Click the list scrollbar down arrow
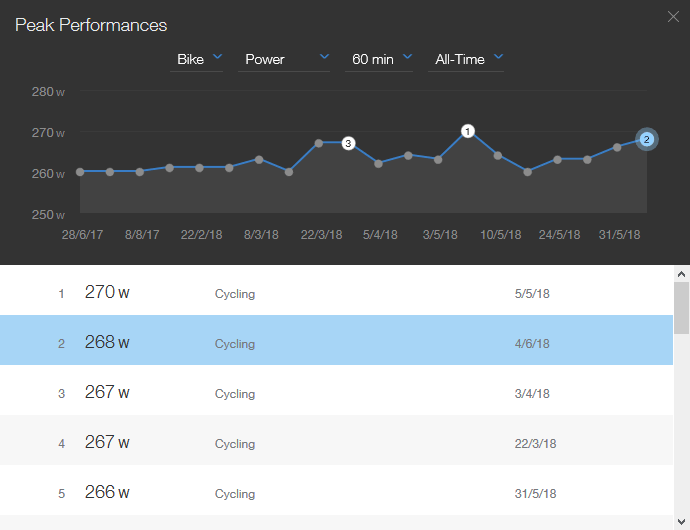The height and width of the screenshot is (530, 690). 682,522
